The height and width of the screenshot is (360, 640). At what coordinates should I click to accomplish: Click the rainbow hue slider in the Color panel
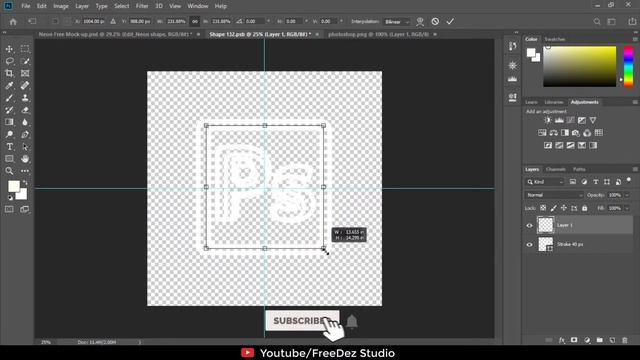(x=629, y=66)
